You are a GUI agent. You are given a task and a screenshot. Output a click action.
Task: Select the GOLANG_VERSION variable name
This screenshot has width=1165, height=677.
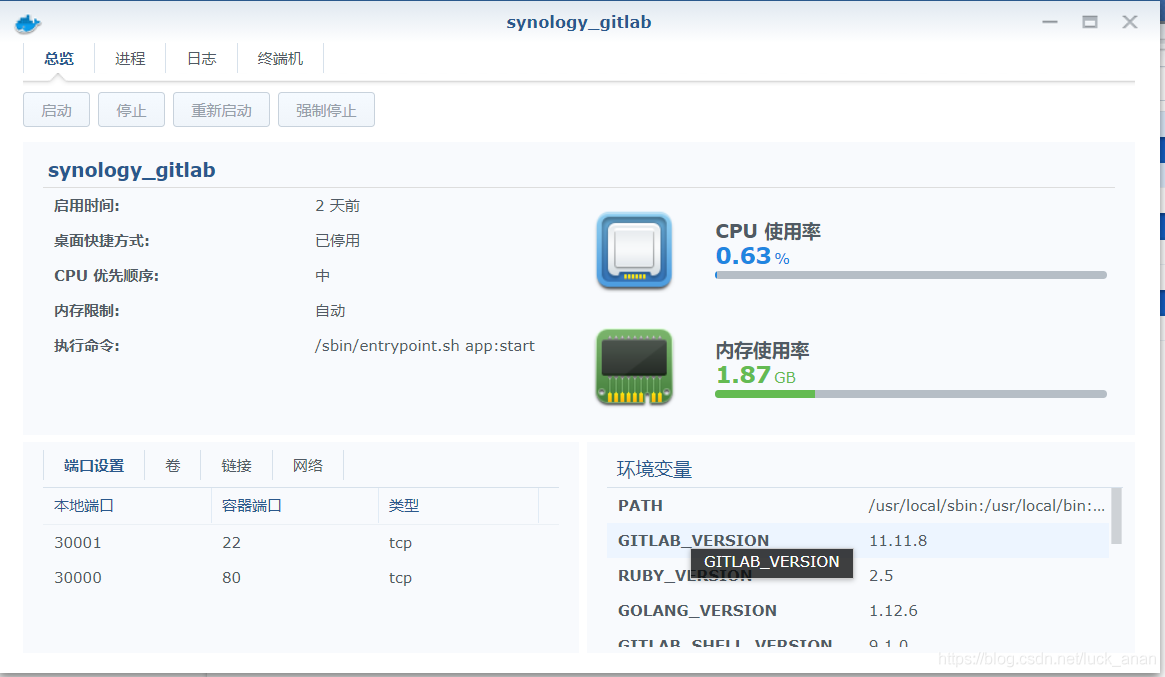(697, 610)
